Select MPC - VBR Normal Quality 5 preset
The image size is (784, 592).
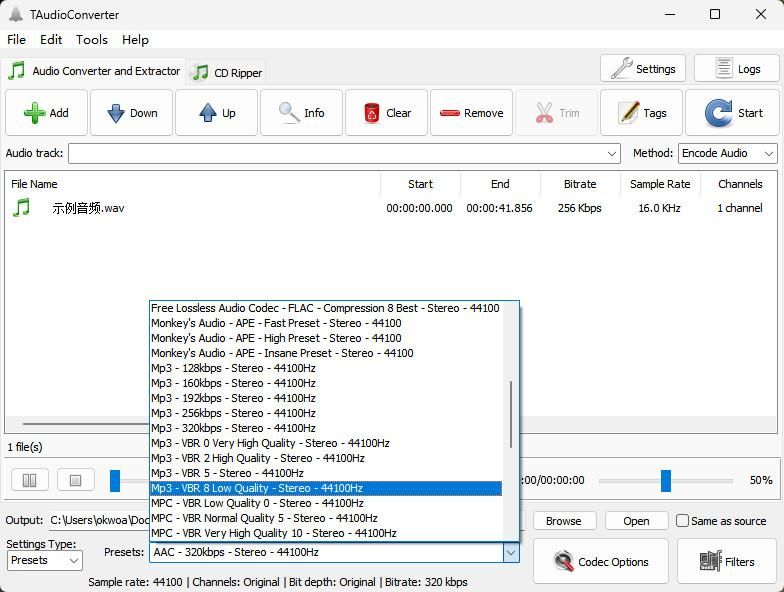coord(326,518)
